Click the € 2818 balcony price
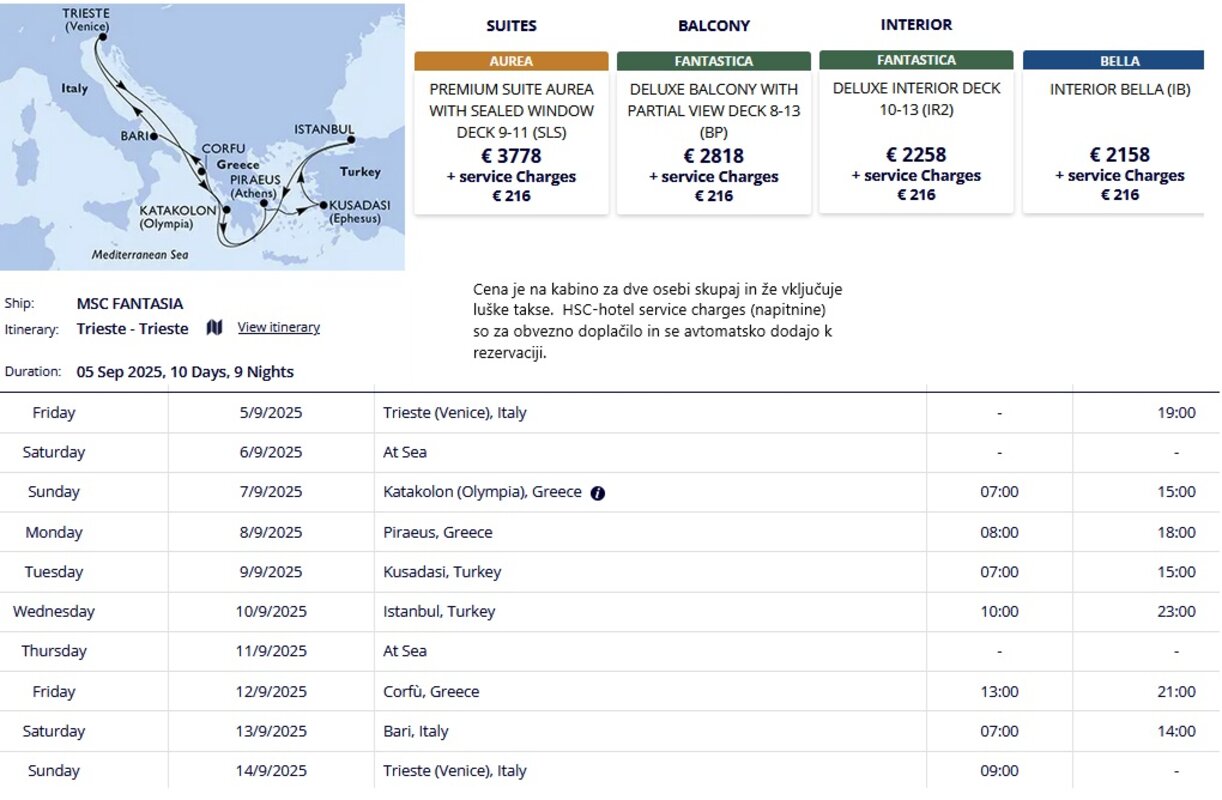The image size is (1222, 800). pyautogui.click(x=714, y=156)
